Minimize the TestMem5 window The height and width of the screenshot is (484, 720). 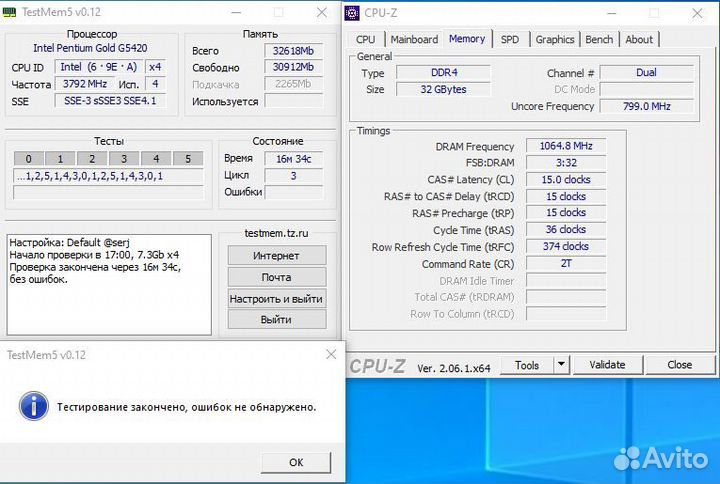point(236,12)
